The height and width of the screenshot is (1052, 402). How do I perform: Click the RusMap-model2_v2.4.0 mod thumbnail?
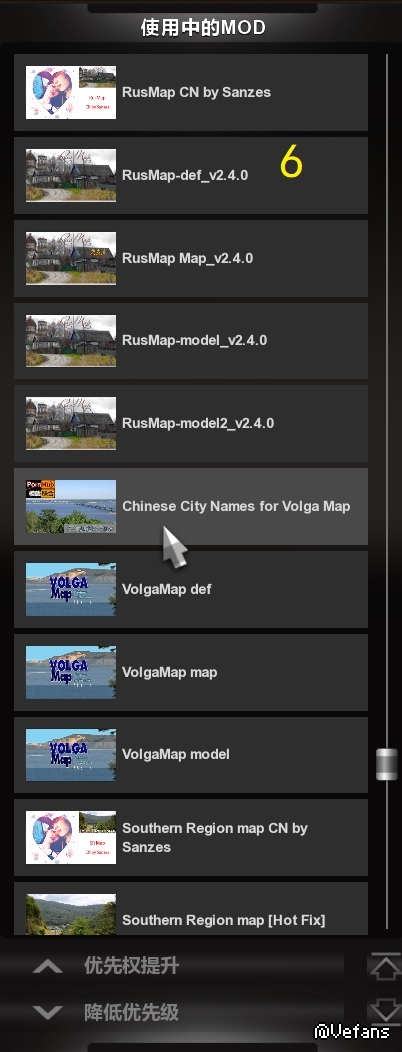(70, 423)
